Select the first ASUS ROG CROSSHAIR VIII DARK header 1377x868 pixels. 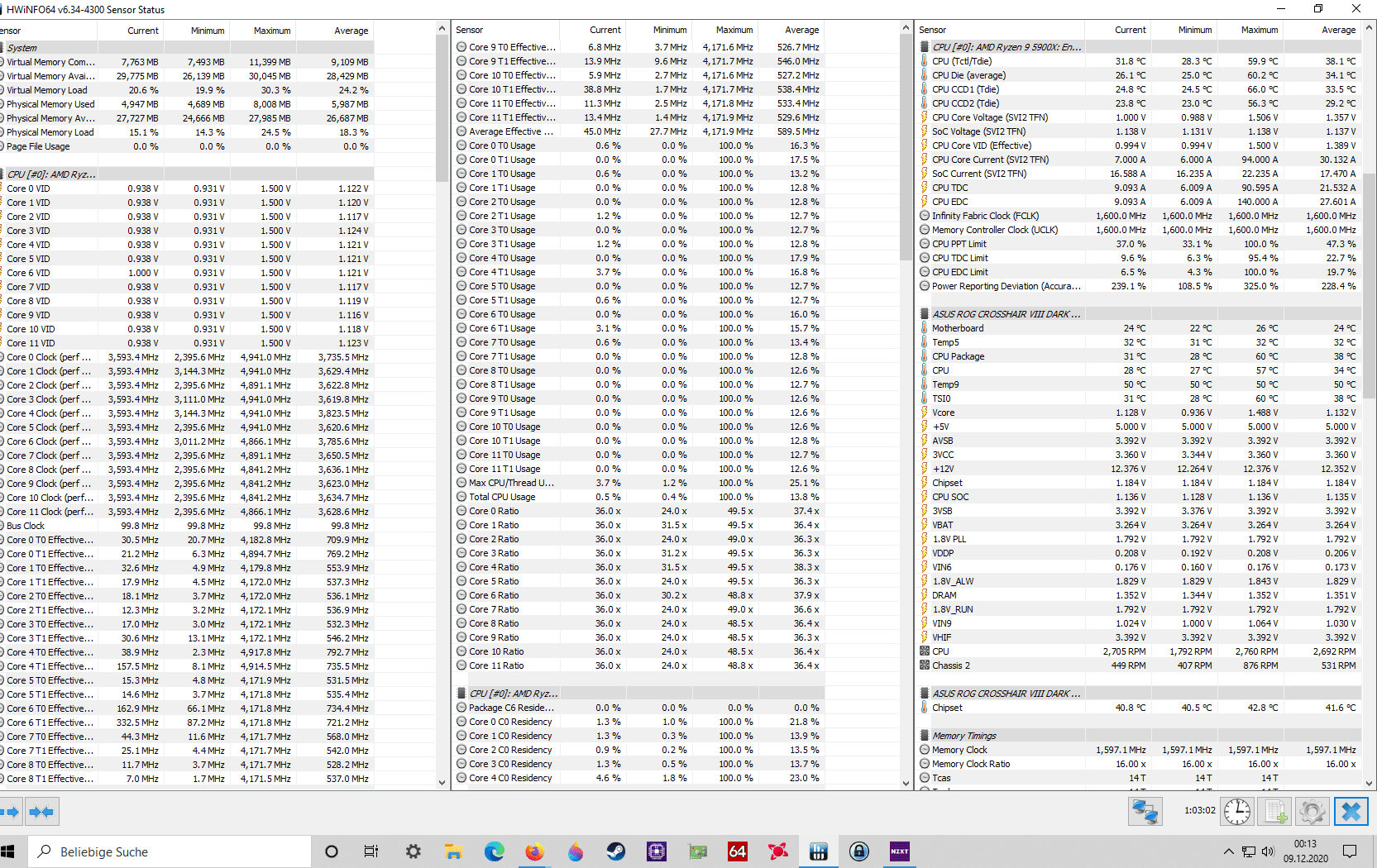(x=1140, y=314)
